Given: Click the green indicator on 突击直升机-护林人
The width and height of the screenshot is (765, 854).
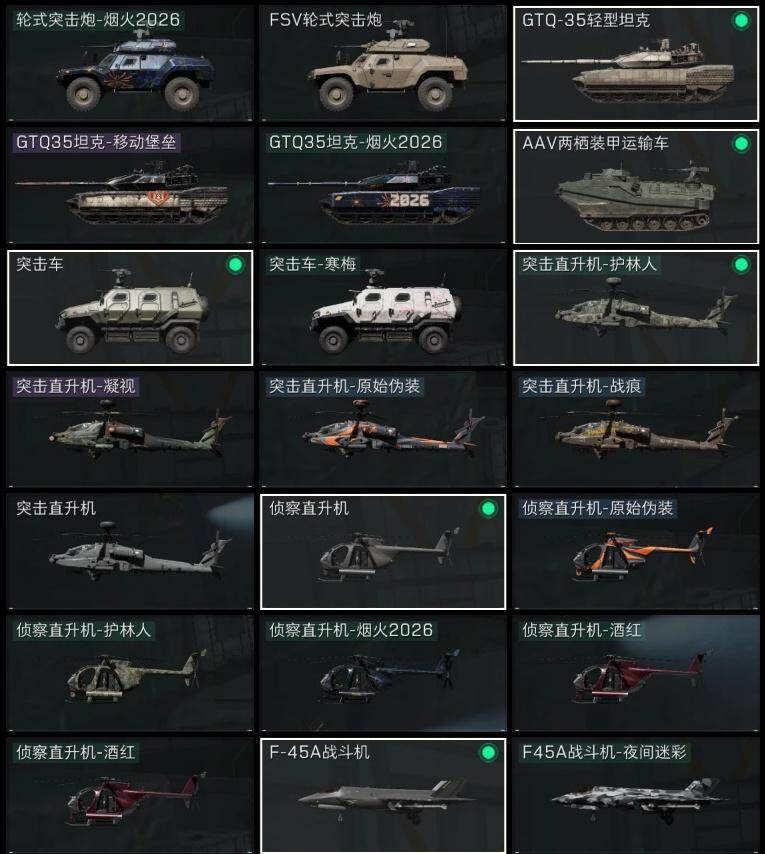Looking at the screenshot, I should coord(741,265).
